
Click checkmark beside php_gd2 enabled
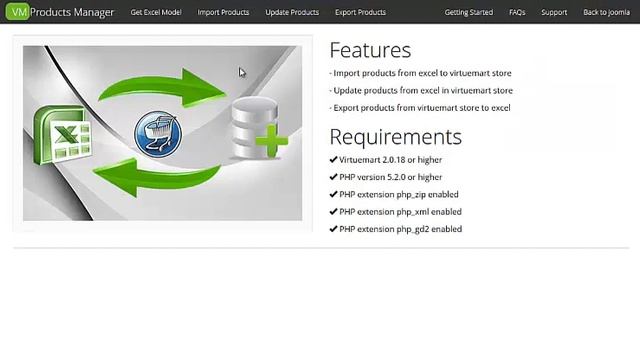click(x=333, y=229)
